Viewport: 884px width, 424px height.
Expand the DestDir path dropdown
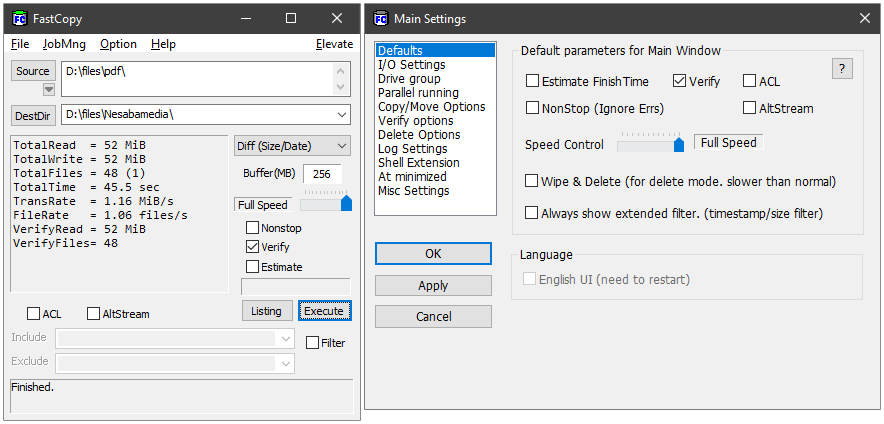(342, 114)
